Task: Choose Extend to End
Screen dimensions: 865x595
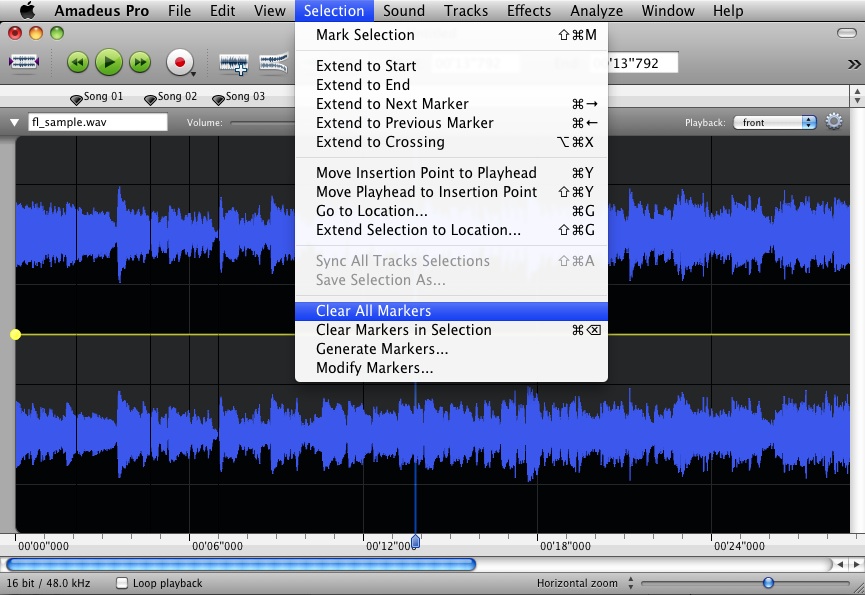Action: [451, 84]
